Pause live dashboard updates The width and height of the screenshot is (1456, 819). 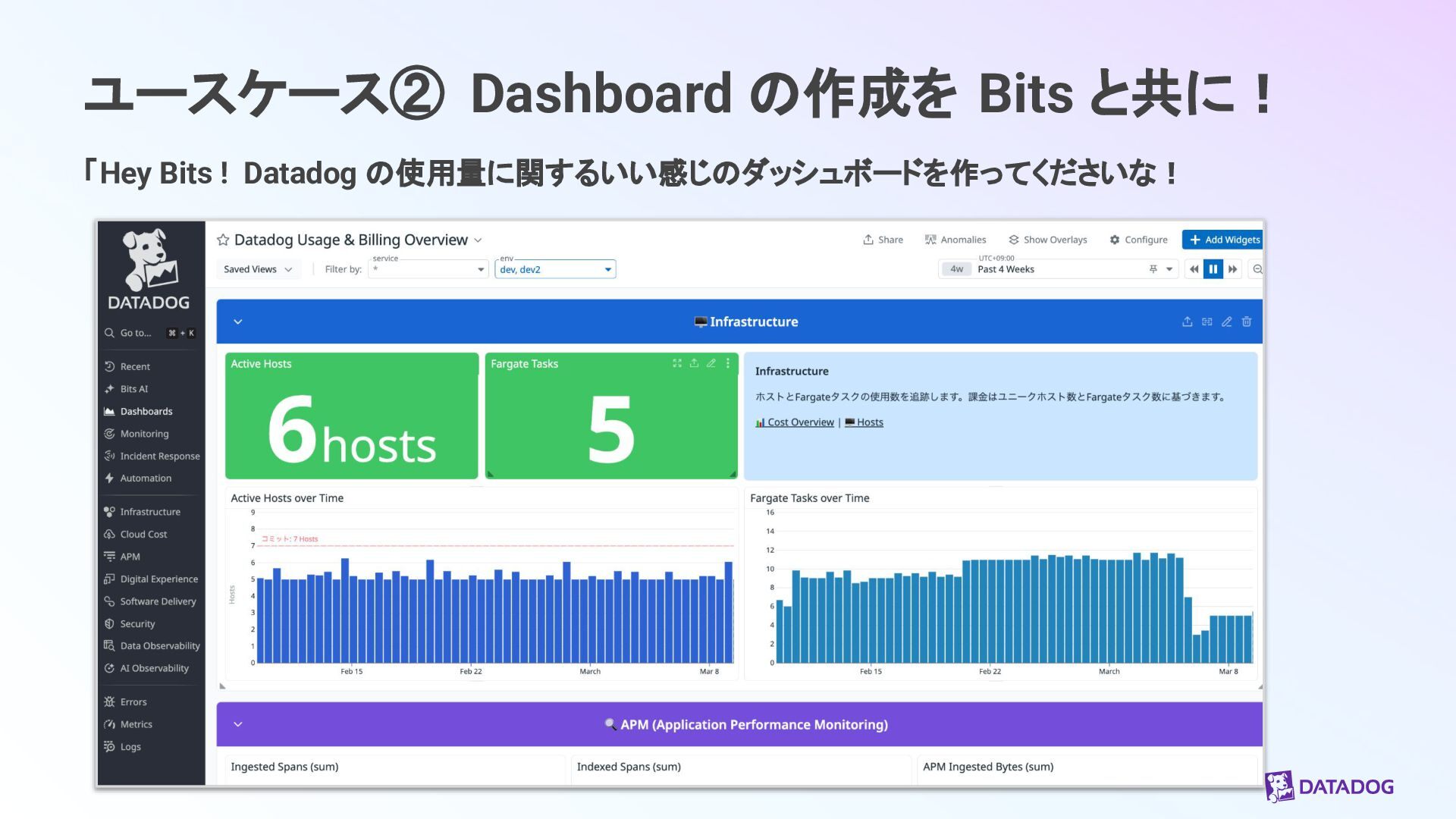1213,269
